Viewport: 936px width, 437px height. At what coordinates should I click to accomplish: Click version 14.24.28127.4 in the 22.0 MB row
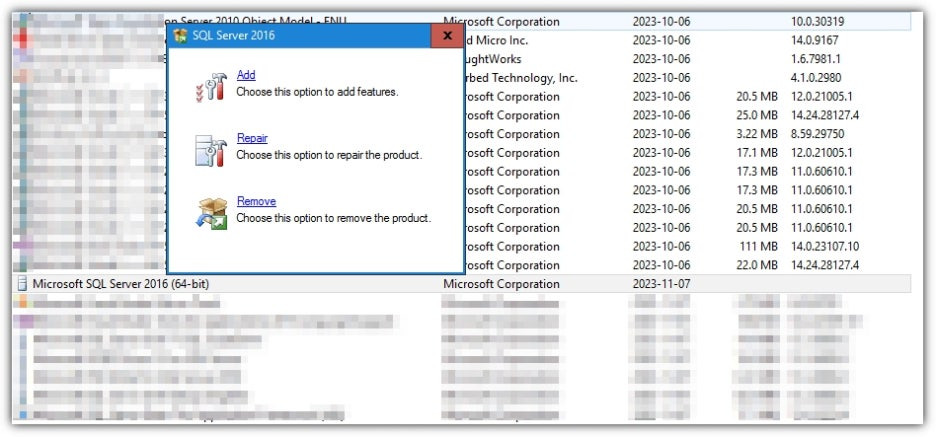pyautogui.click(x=825, y=265)
